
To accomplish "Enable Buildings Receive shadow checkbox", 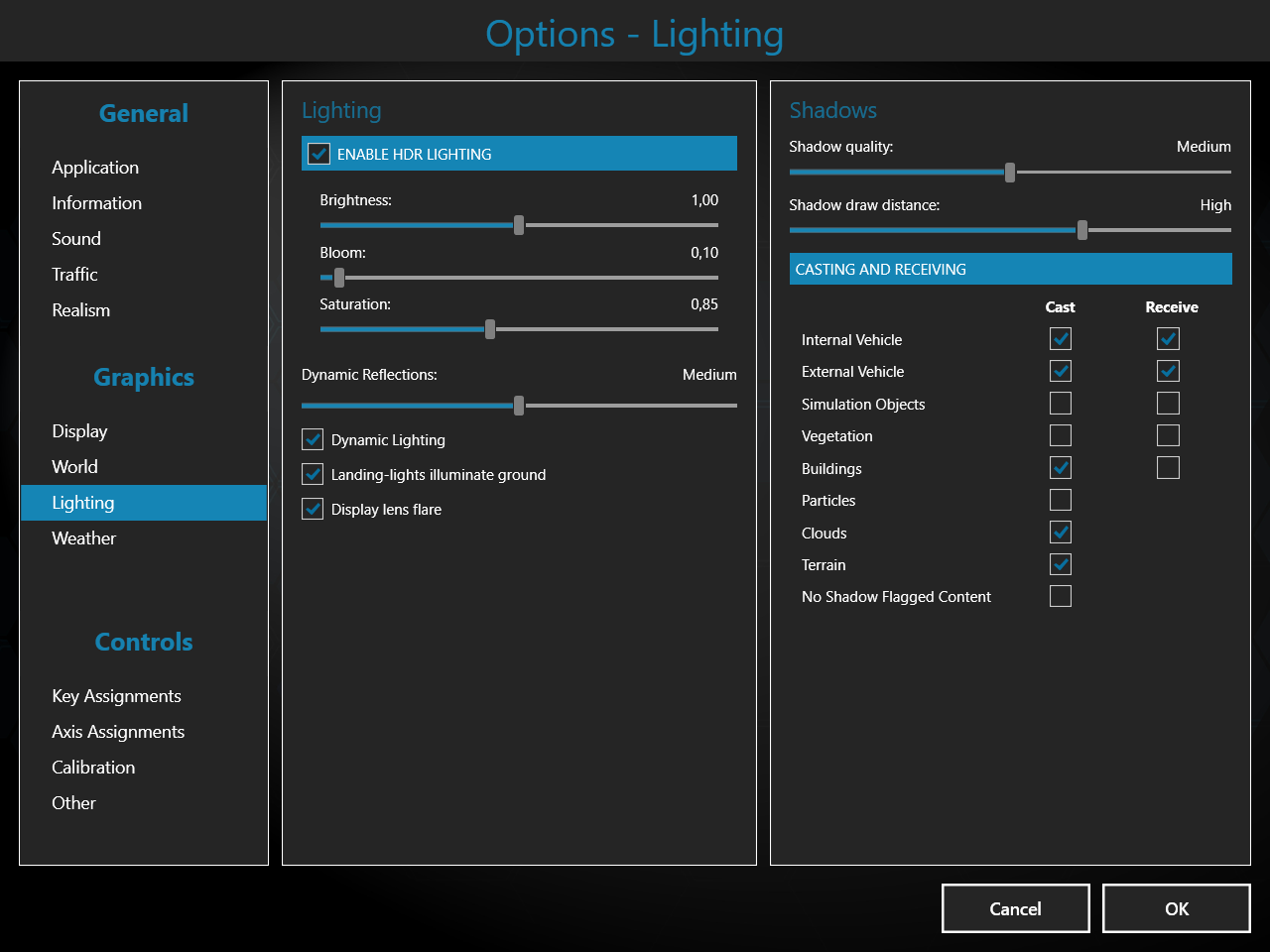I will tap(1168, 468).
